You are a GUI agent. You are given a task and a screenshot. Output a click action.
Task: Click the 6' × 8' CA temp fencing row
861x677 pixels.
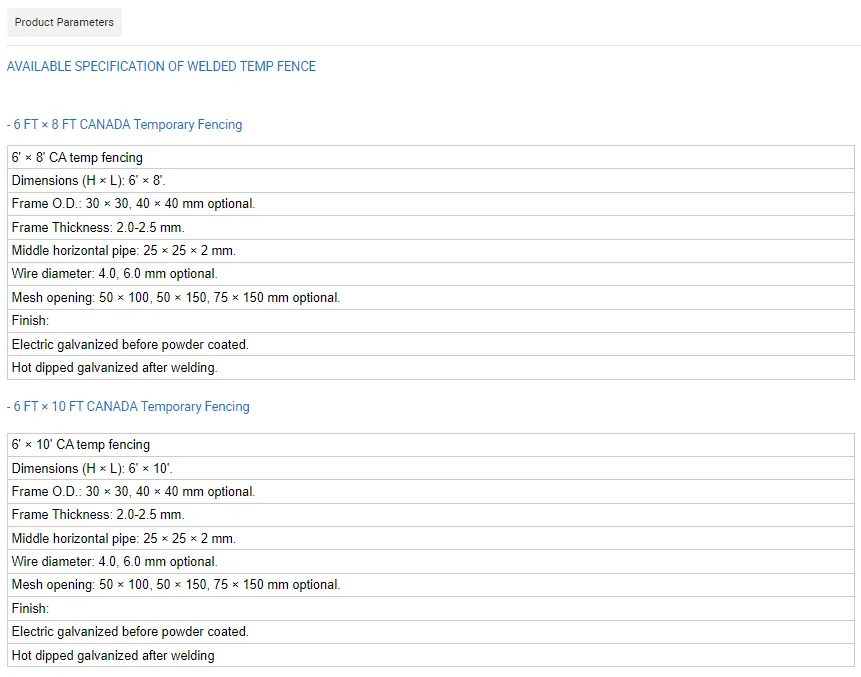click(x=78, y=157)
